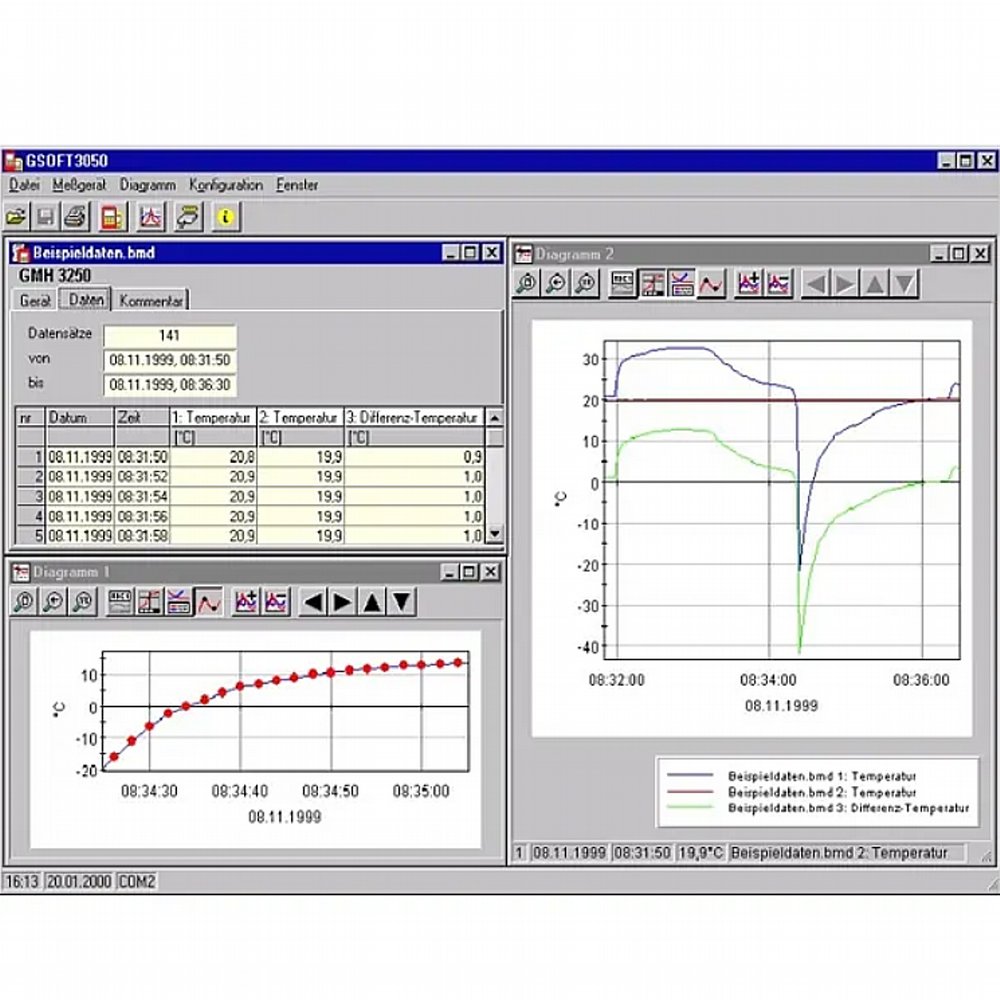Expand the Diagramm menu

point(147,185)
